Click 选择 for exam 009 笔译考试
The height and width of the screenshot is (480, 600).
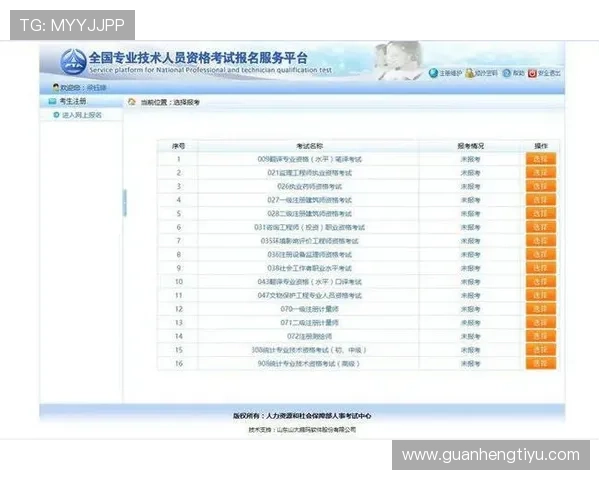[x=540, y=159]
